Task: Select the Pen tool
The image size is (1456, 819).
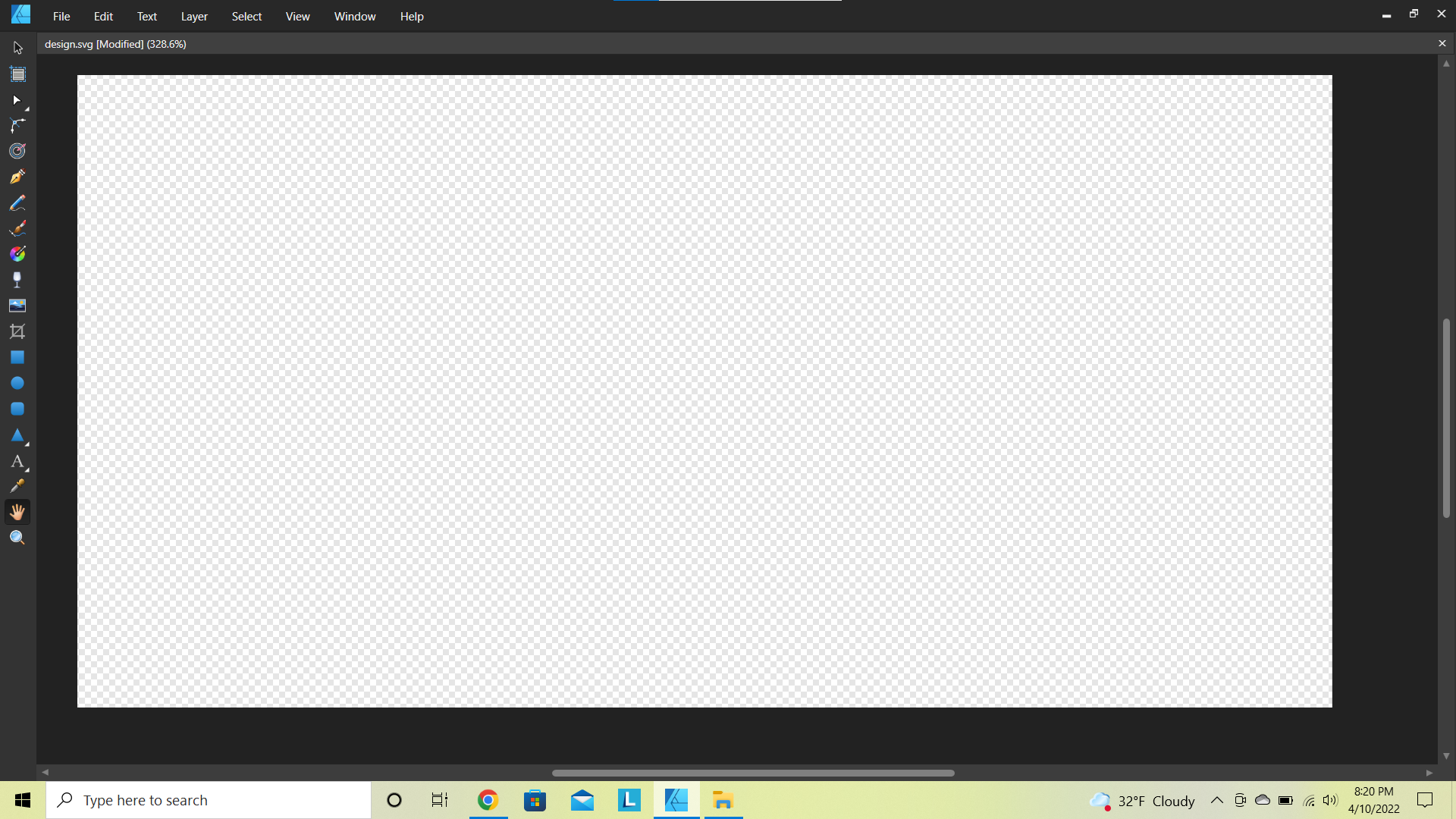Action: coord(17,177)
